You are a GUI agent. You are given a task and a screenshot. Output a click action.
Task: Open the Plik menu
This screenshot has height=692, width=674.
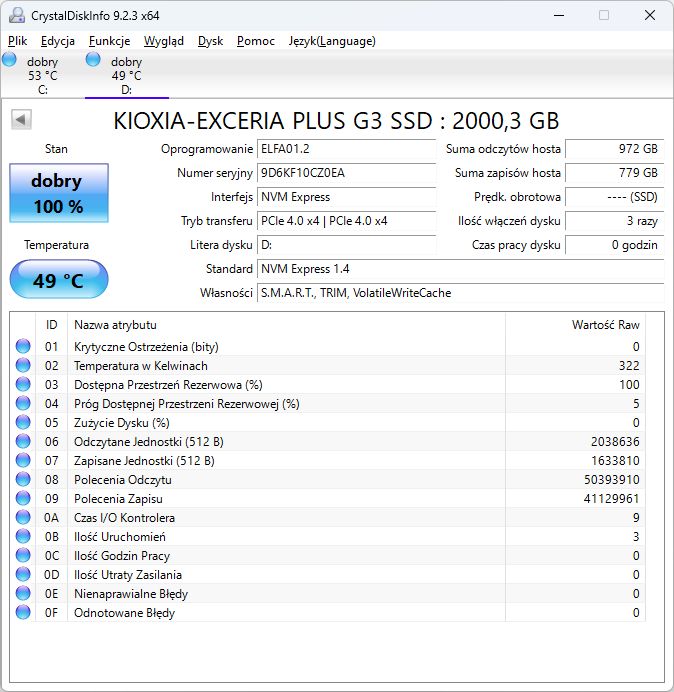click(18, 41)
